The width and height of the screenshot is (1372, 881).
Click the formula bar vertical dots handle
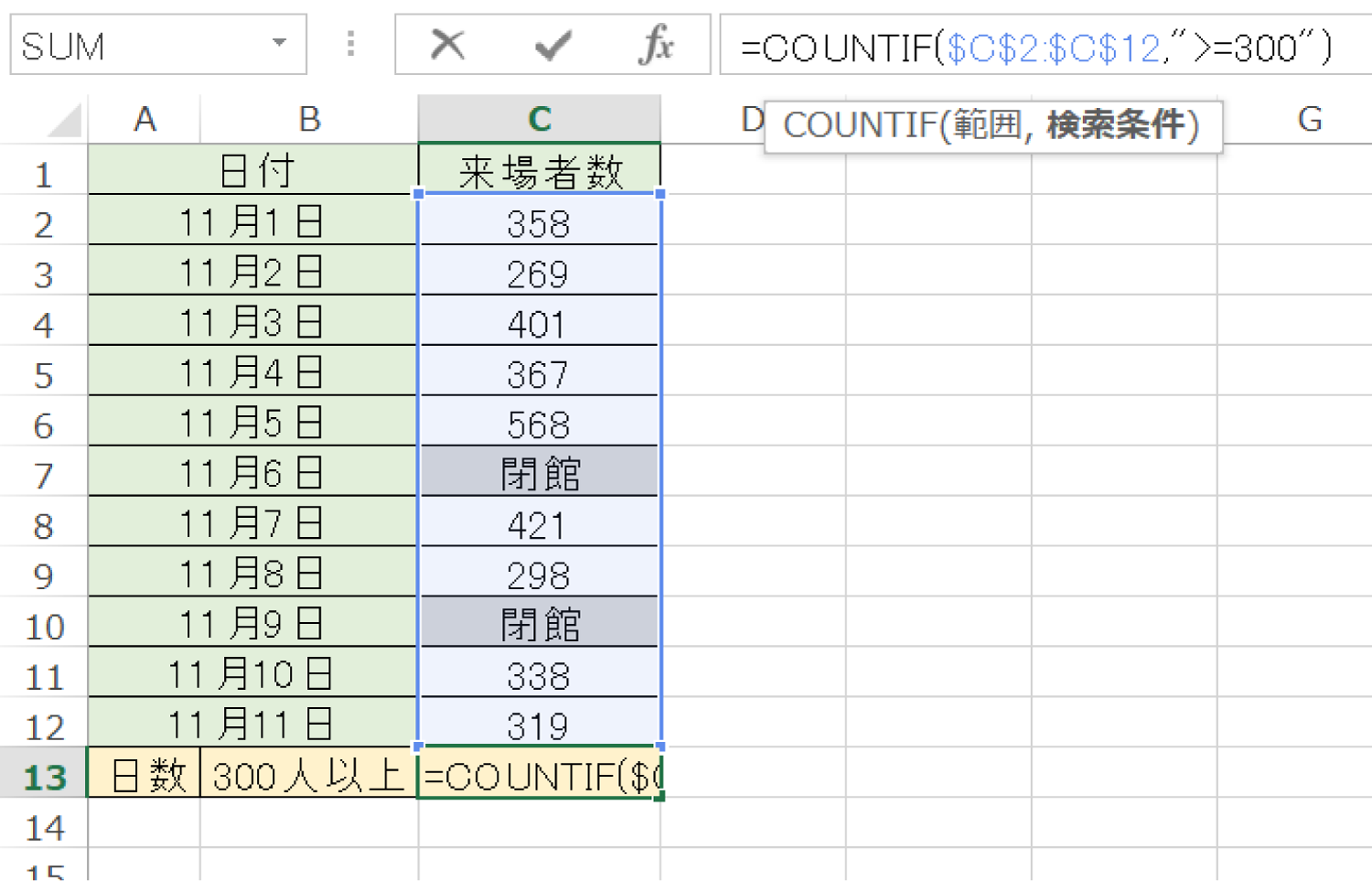tap(350, 44)
